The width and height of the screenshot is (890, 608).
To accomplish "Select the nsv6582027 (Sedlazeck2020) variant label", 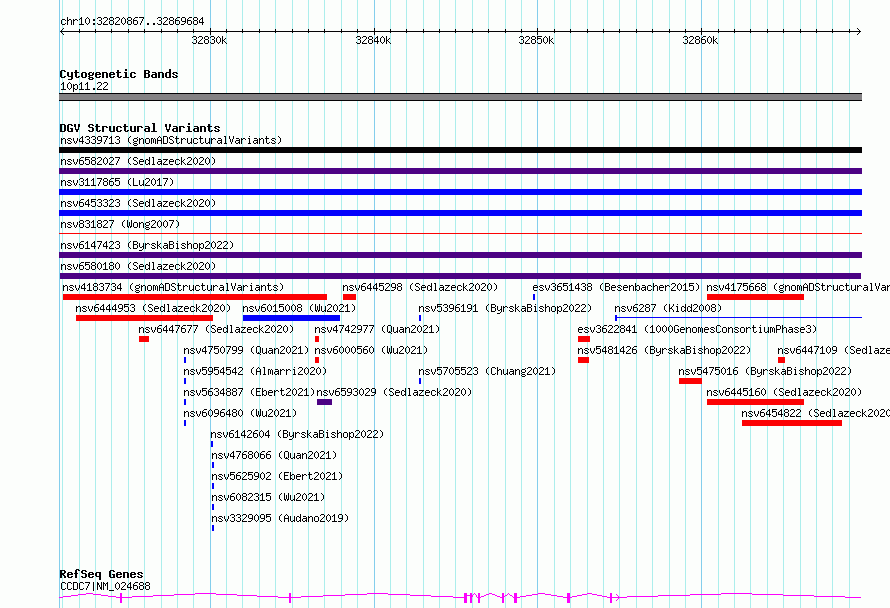I will (x=138, y=161).
